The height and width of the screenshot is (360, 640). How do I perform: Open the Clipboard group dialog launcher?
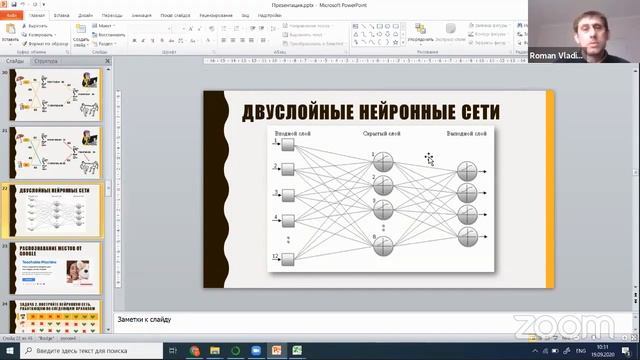coord(67,52)
